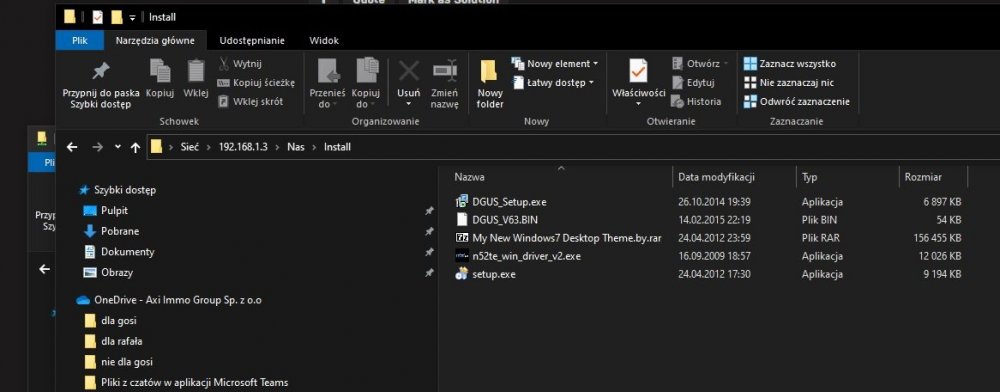Screen dimensions: 1000x392
Task: Open Historia file history
Action: (696, 101)
